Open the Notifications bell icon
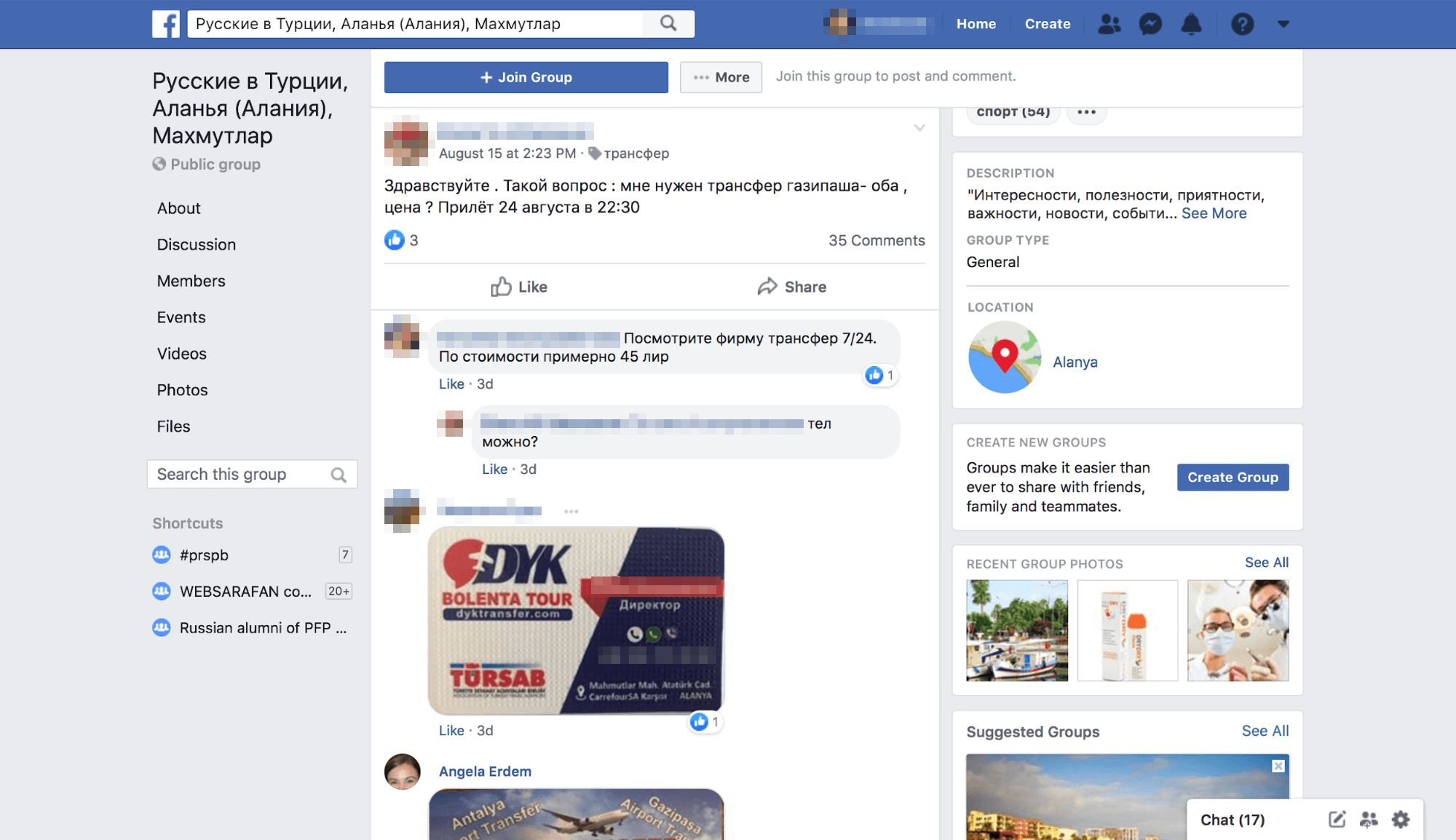 tap(1191, 24)
